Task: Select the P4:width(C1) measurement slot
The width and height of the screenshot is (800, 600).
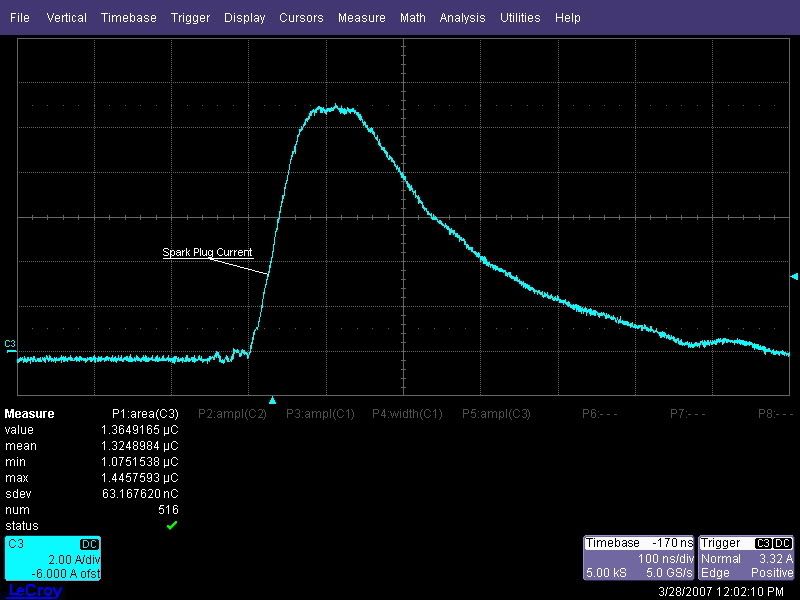Action: 407,414
